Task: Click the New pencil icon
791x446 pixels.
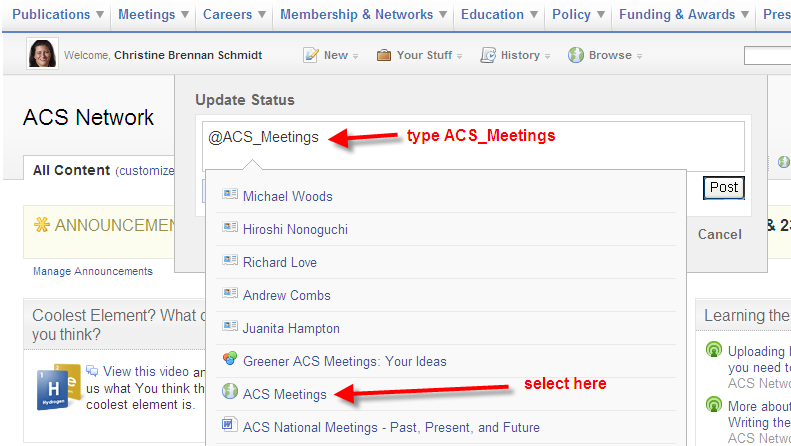Action: pos(311,55)
